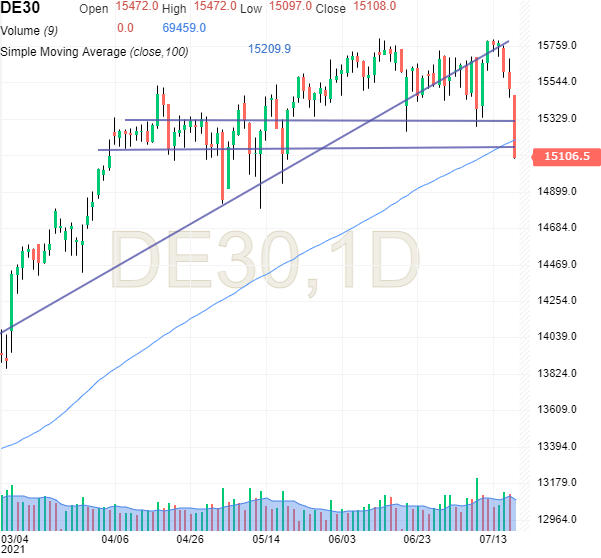
Task: Click the Low price value 15097.0
Action: tap(293, 8)
